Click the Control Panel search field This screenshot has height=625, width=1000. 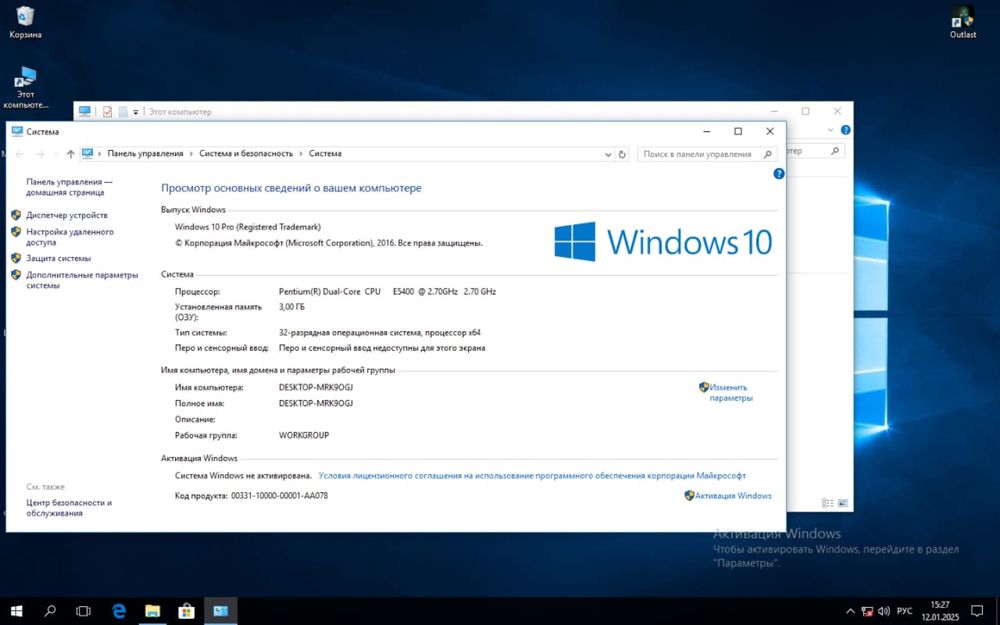(700, 154)
